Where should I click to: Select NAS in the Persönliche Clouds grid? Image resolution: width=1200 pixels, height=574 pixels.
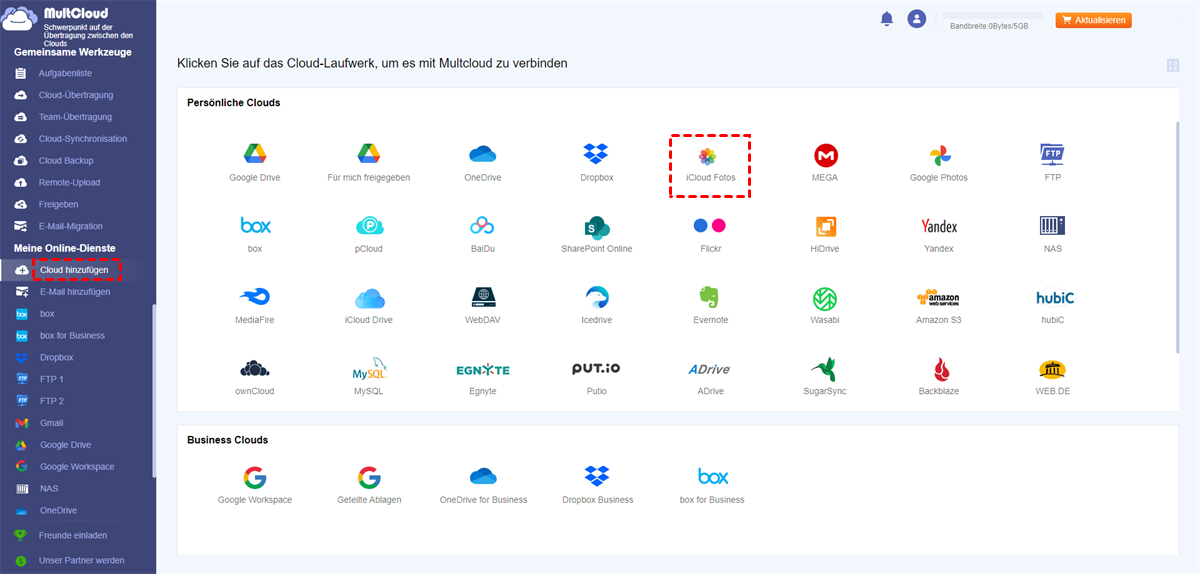(x=1052, y=225)
